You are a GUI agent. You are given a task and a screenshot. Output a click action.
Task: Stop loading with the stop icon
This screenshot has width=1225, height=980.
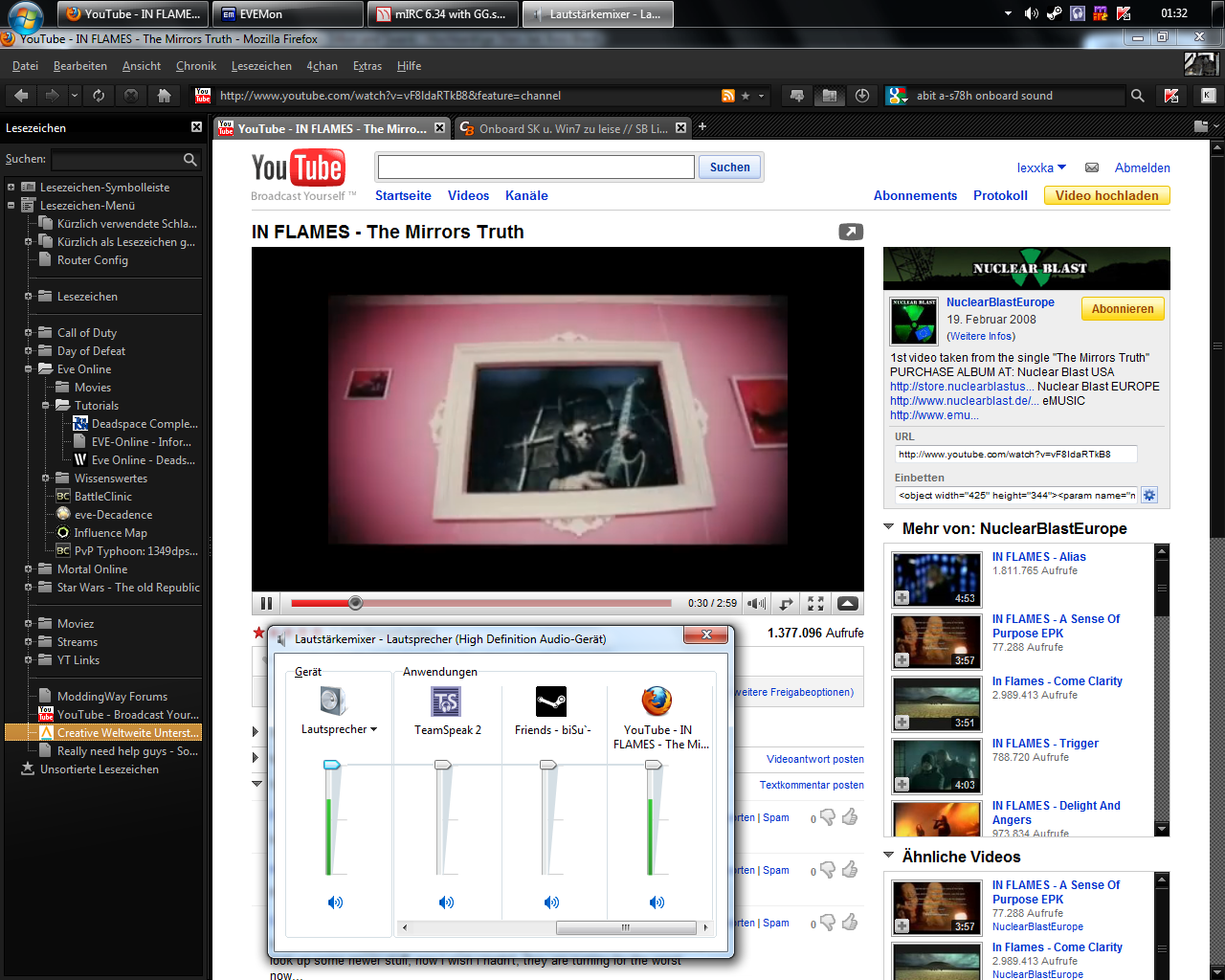click(x=131, y=95)
